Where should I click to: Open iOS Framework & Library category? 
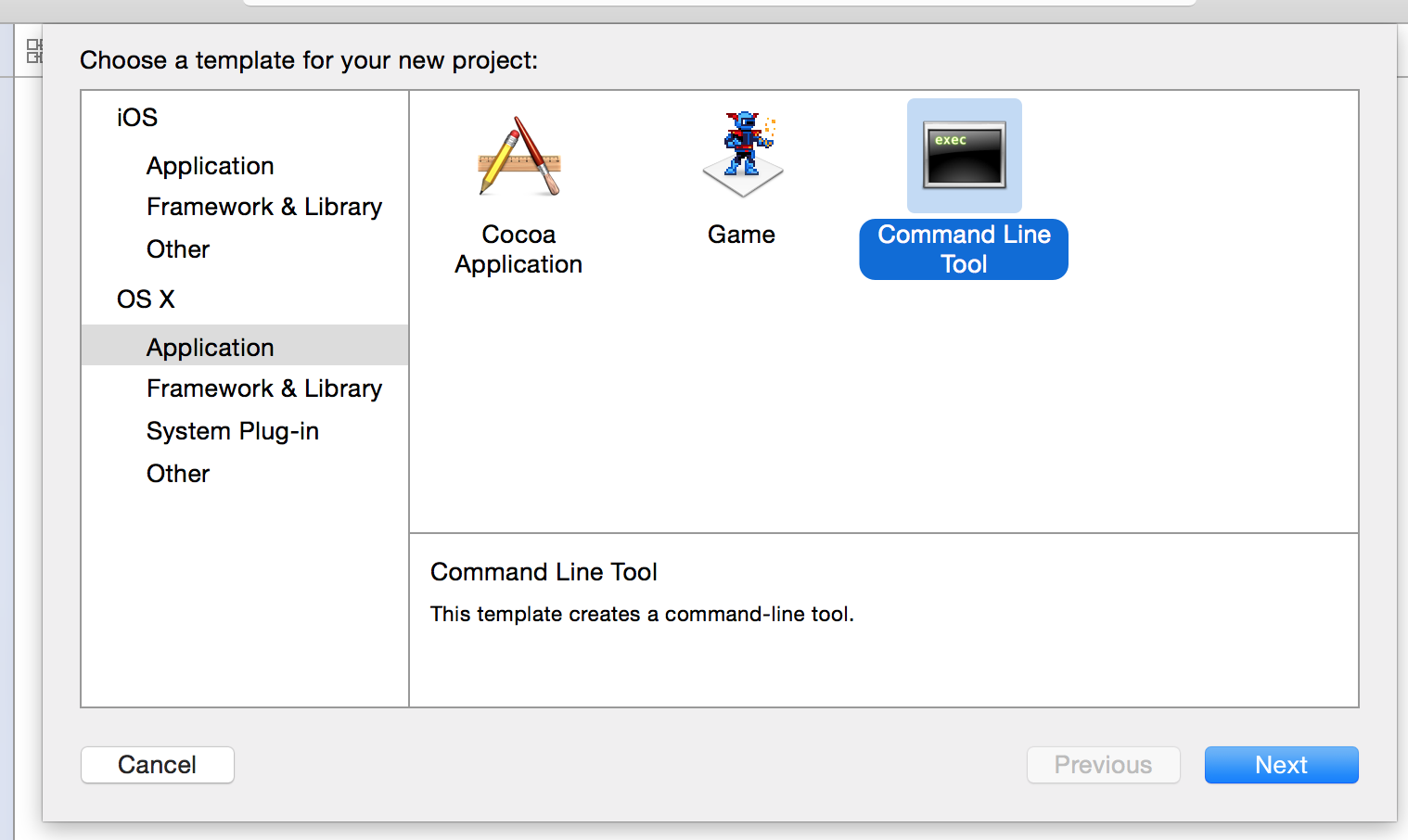pyautogui.click(x=264, y=207)
